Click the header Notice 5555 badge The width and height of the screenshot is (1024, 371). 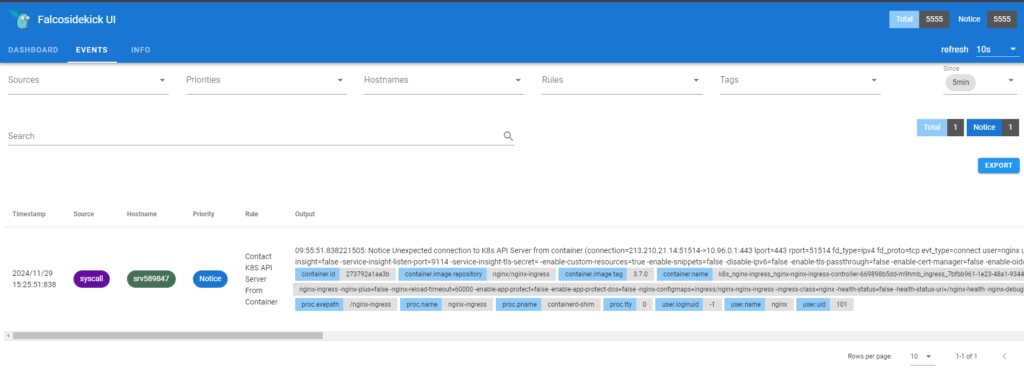(x=985, y=20)
